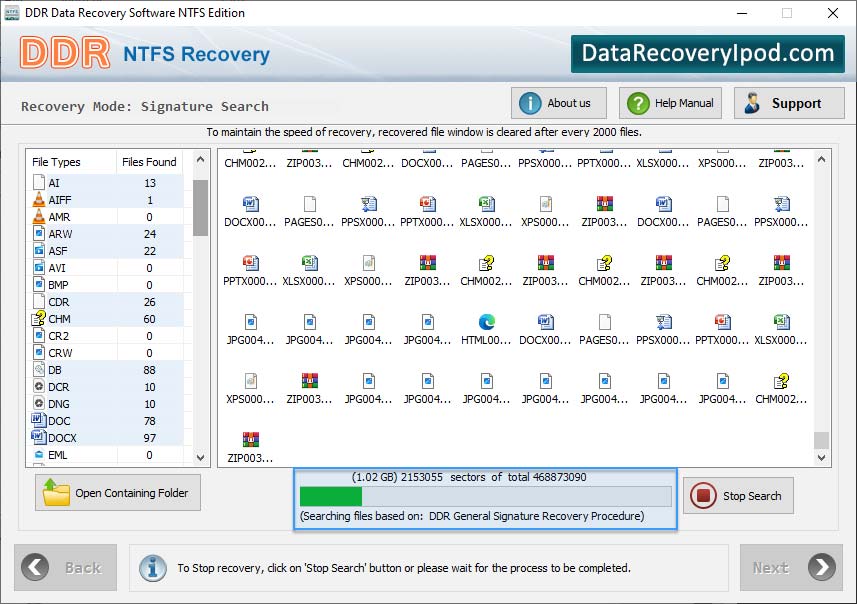857x604 pixels.
Task: Click the AMR file type icon
Action: [x=39, y=216]
